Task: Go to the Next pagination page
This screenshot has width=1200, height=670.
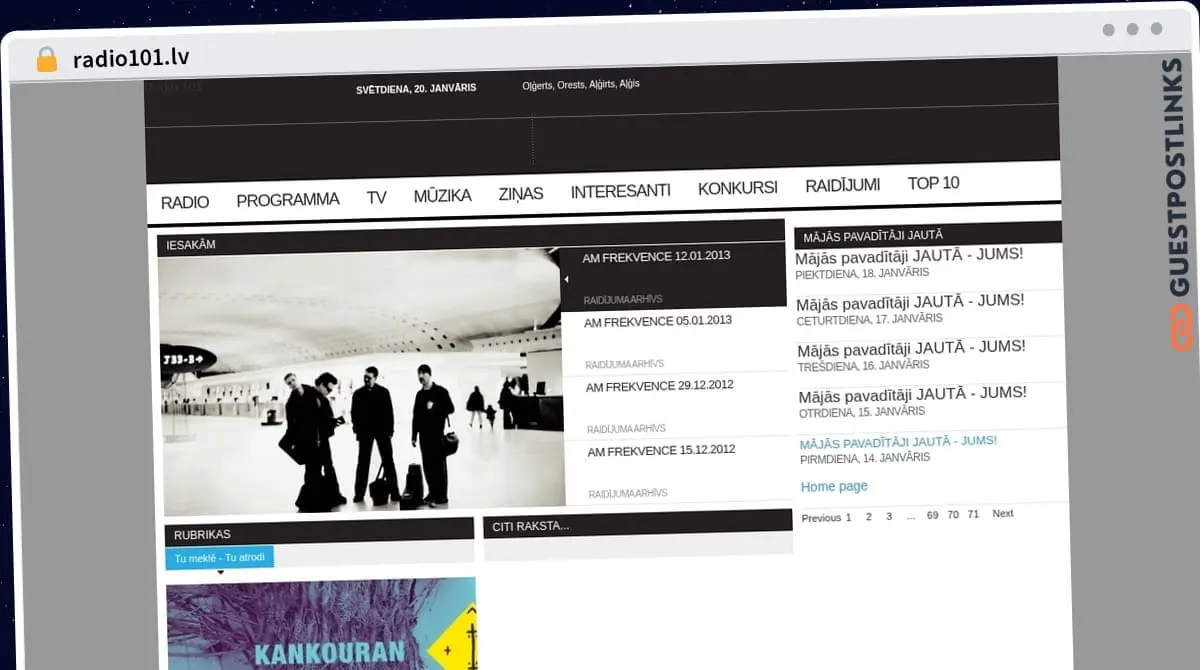Action: point(1002,513)
